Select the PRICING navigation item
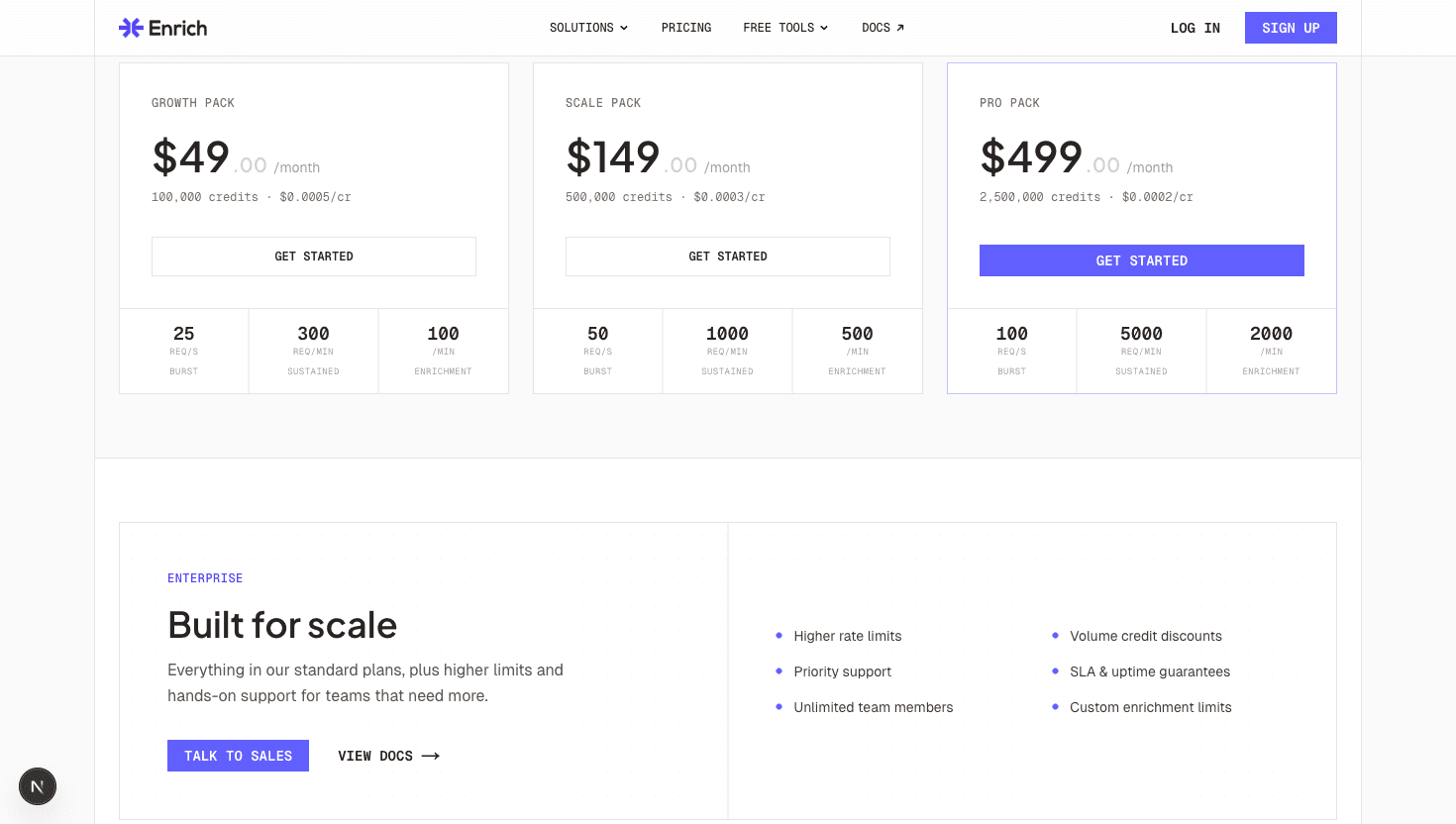This screenshot has width=1456, height=824. (685, 28)
